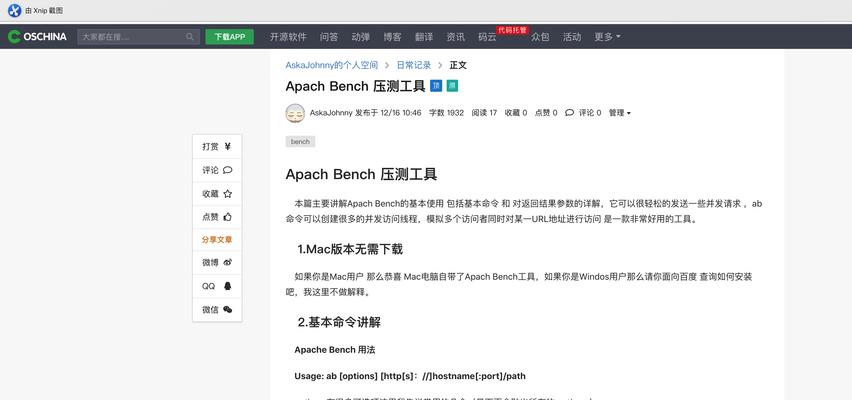This screenshot has width=852, height=400.
Task: Click the 评论 speech bubble in the sidebar
Action: pos(228,170)
